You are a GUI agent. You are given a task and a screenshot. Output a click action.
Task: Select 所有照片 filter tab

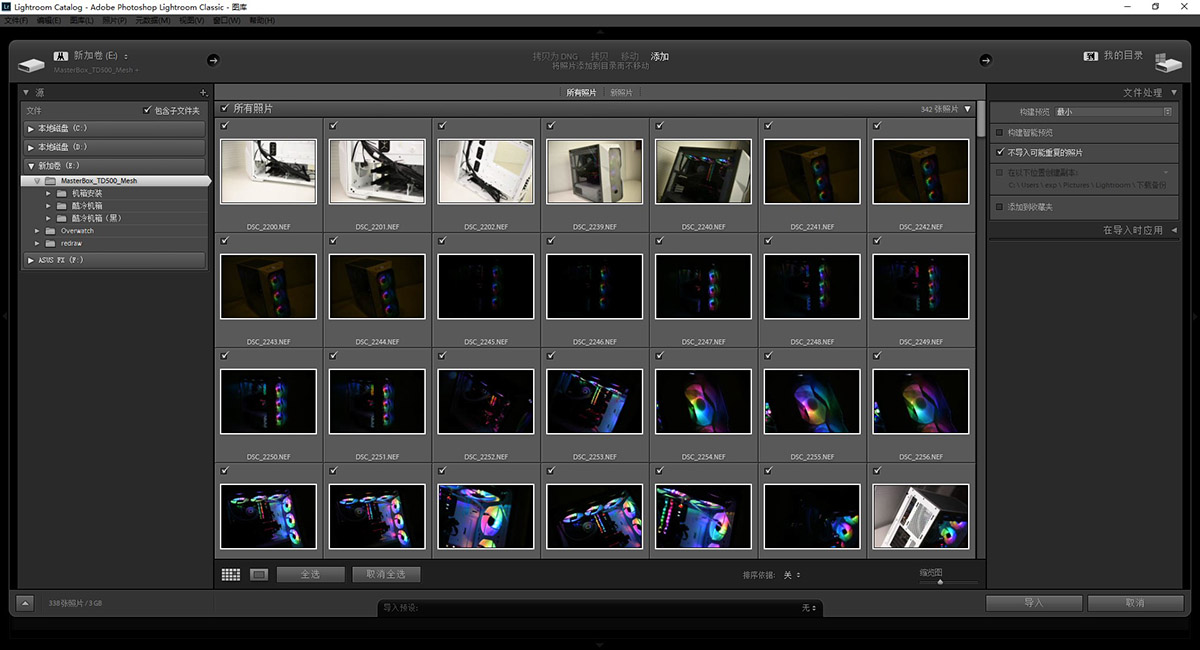point(581,92)
